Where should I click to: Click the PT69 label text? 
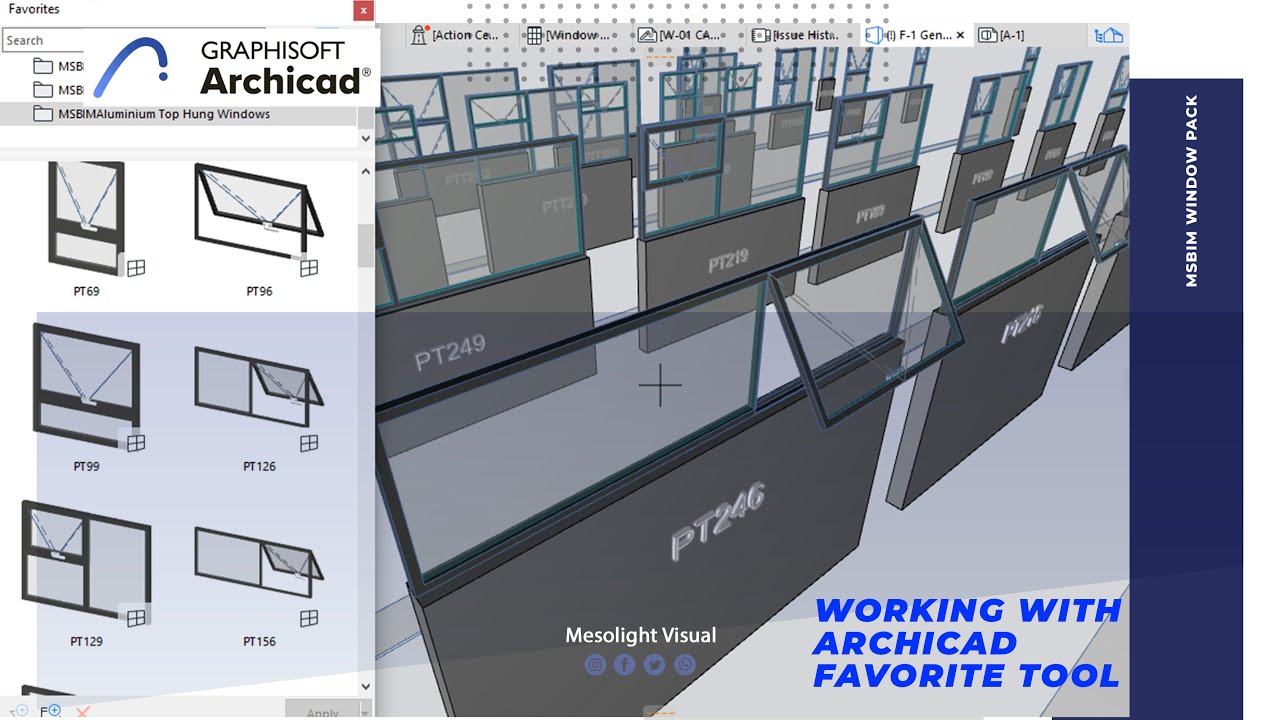86,291
